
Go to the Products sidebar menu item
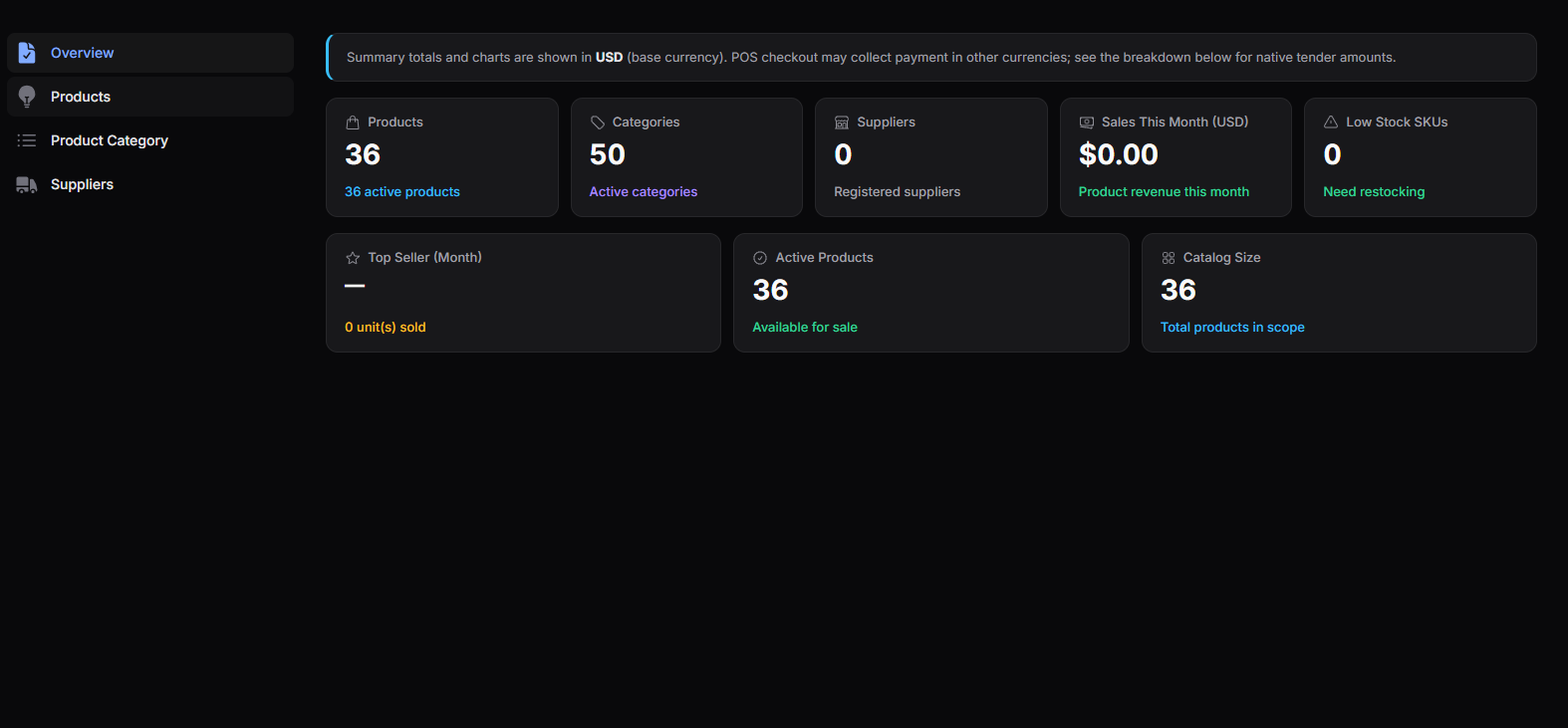(x=150, y=97)
